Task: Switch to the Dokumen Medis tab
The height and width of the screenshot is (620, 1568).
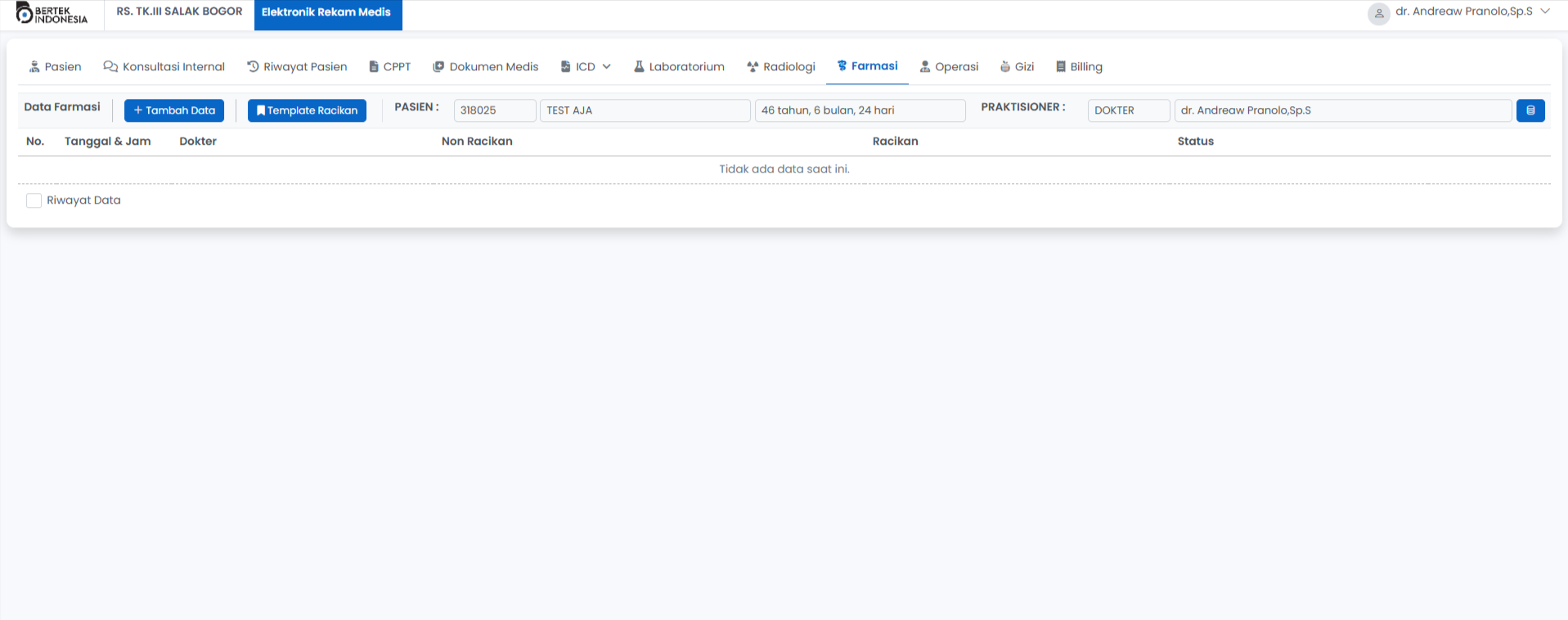Action: tap(485, 67)
